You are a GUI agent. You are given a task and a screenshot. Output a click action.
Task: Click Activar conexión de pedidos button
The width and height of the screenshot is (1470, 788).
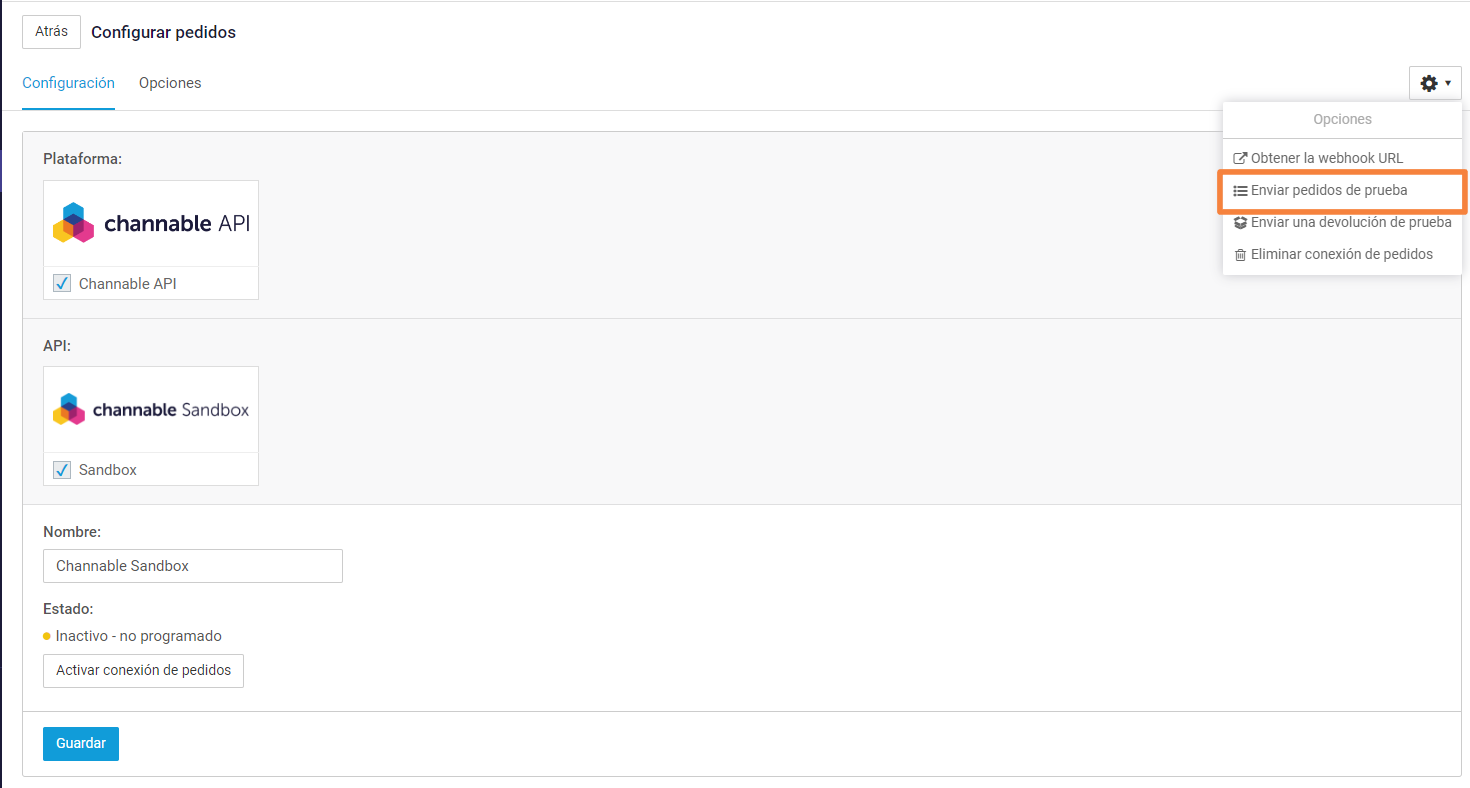tap(143, 670)
